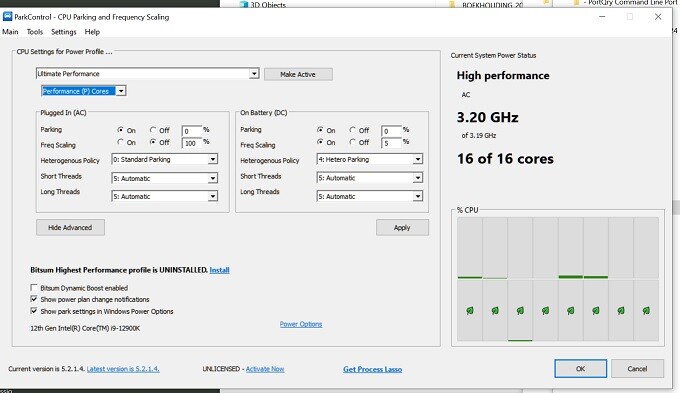Click Latest version is 5.2.1.4 link
Image resolution: width=680 pixels, height=393 pixels.
pos(123,369)
